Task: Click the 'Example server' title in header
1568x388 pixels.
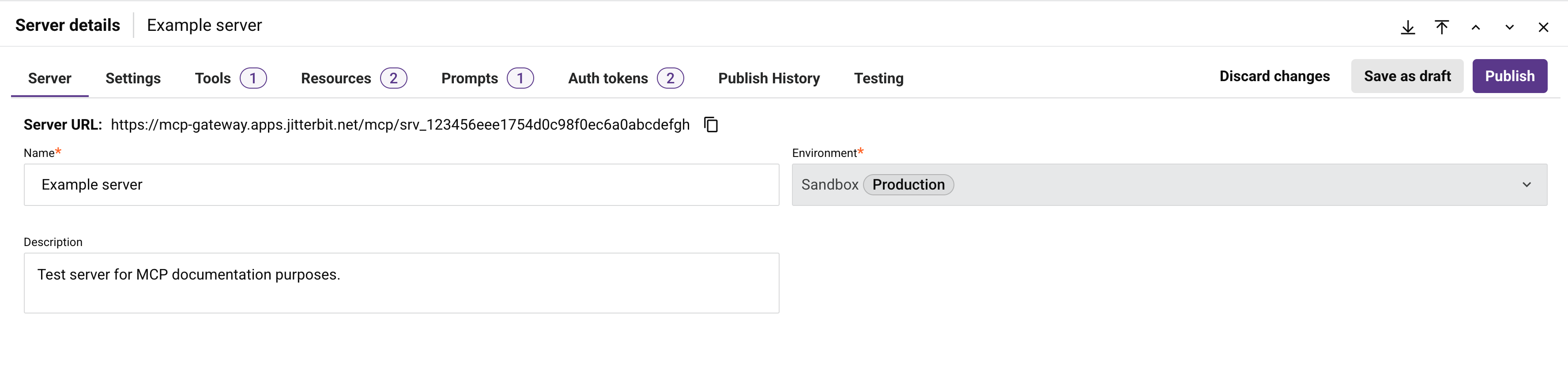Action: point(204,26)
